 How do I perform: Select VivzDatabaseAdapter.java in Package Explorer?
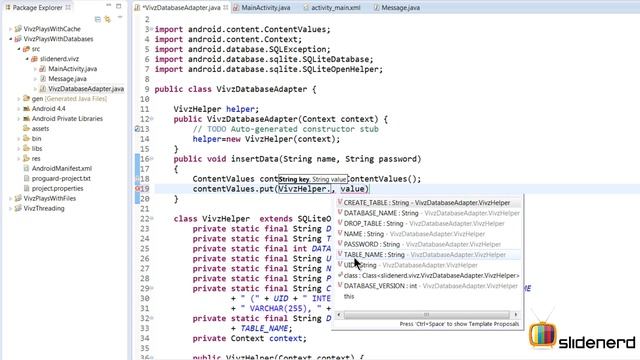(x=86, y=89)
